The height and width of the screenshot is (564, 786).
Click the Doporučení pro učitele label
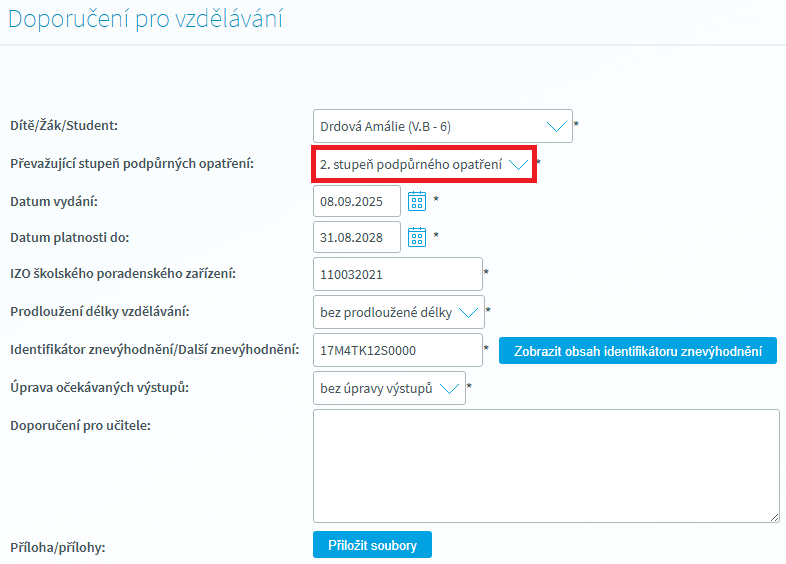(79, 425)
